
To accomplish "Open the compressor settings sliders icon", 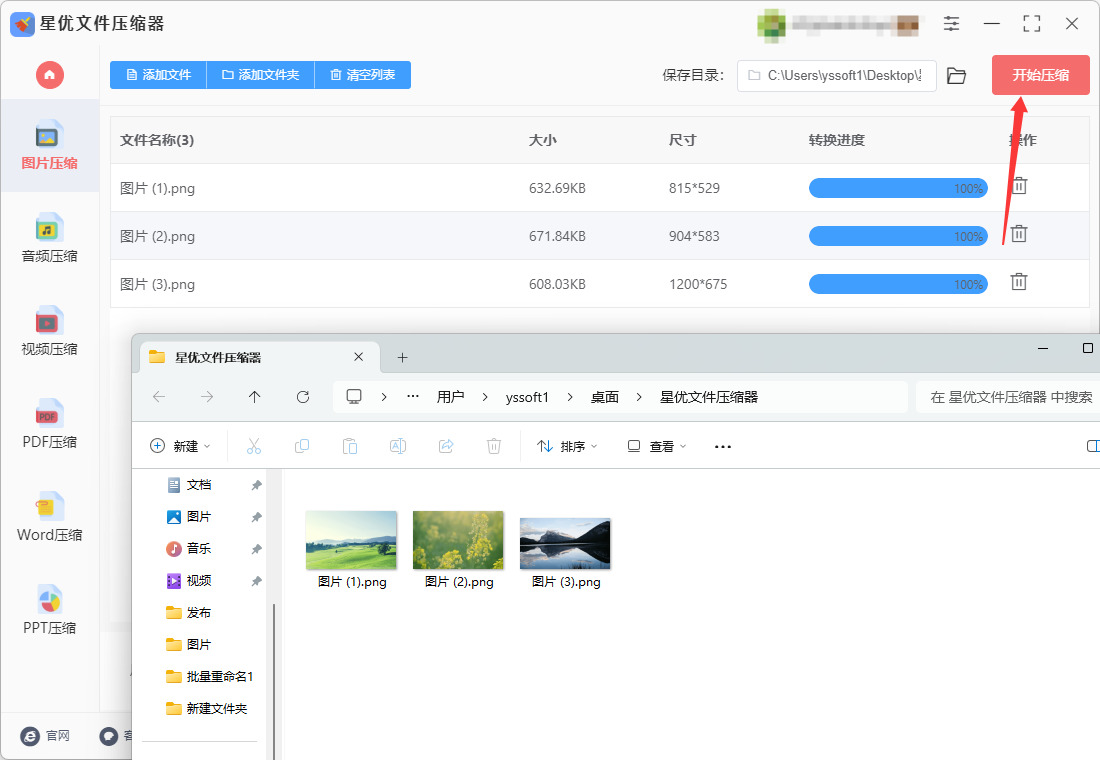I will tap(951, 24).
